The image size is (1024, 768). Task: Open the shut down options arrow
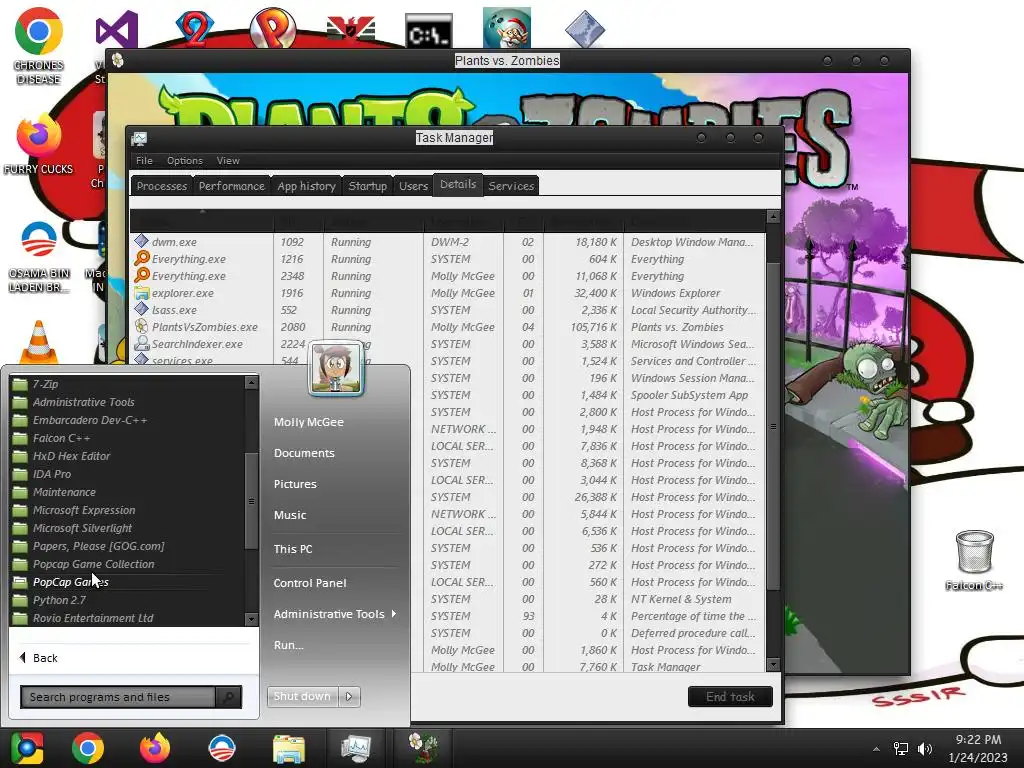point(349,696)
